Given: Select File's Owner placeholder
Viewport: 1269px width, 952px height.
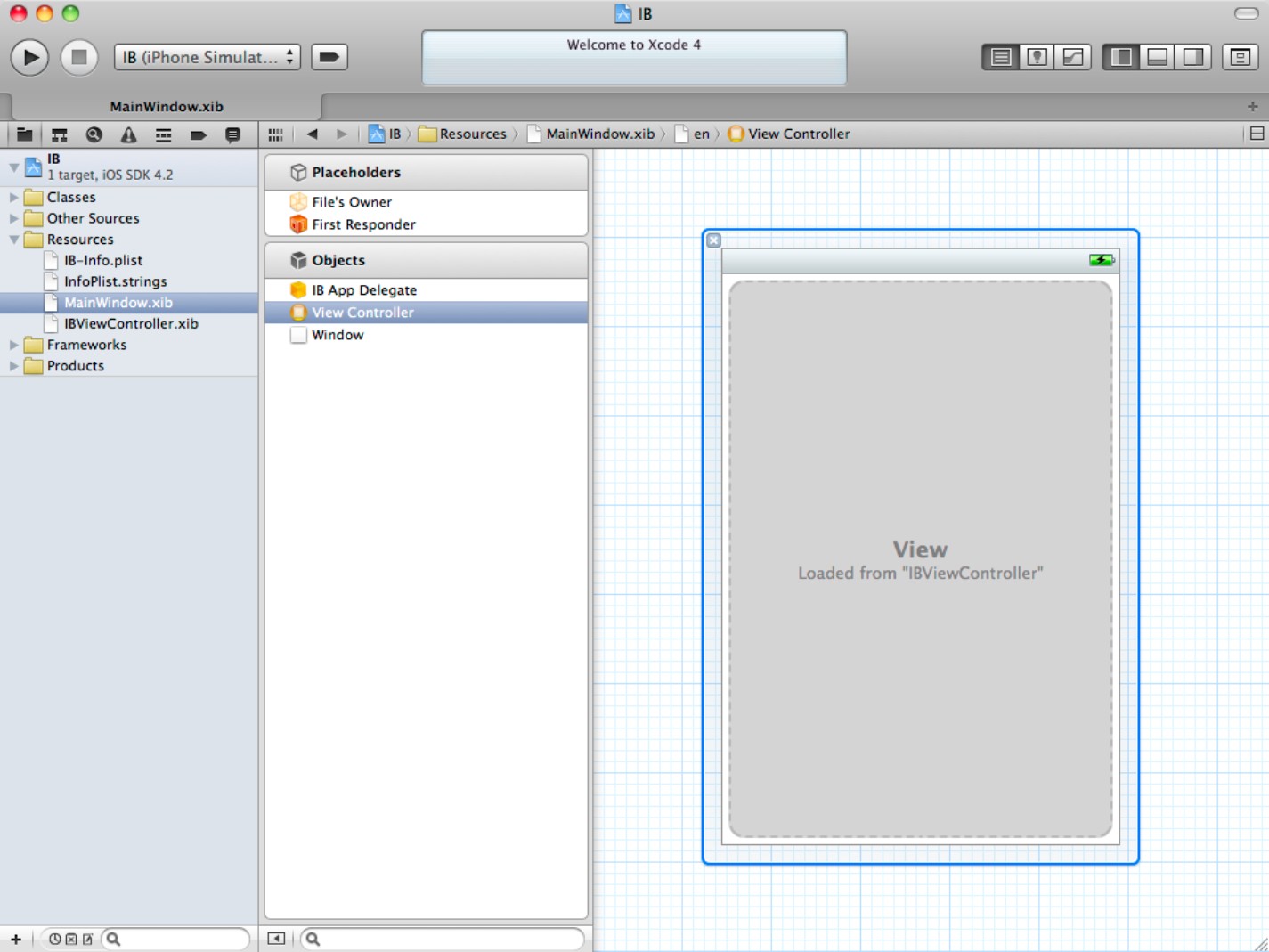Looking at the screenshot, I should (427, 202).
